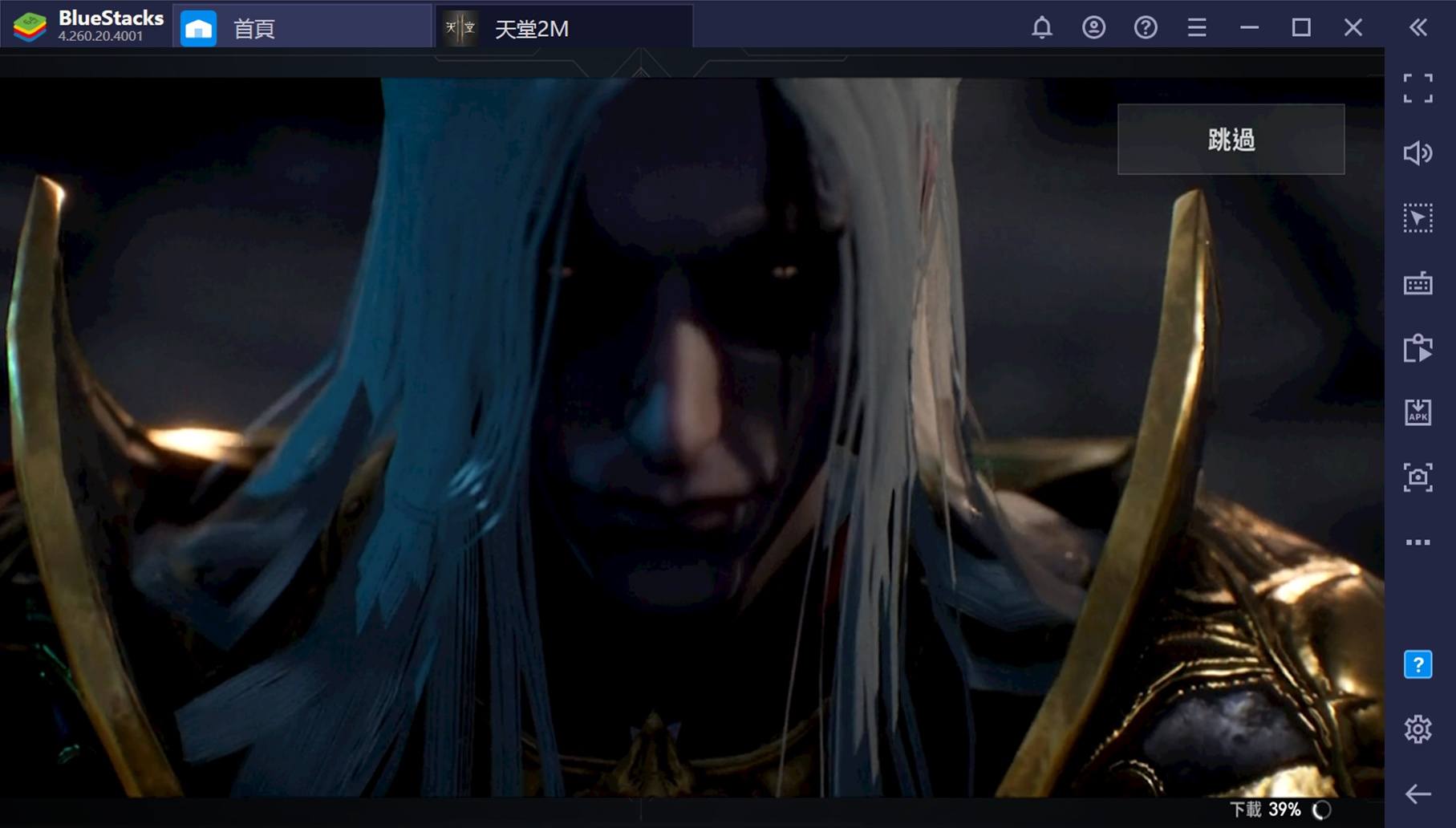Image resolution: width=1456 pixels, height=828 pixels.
Task: Install APK from sidebar icon
Action: pos(1418,412)
